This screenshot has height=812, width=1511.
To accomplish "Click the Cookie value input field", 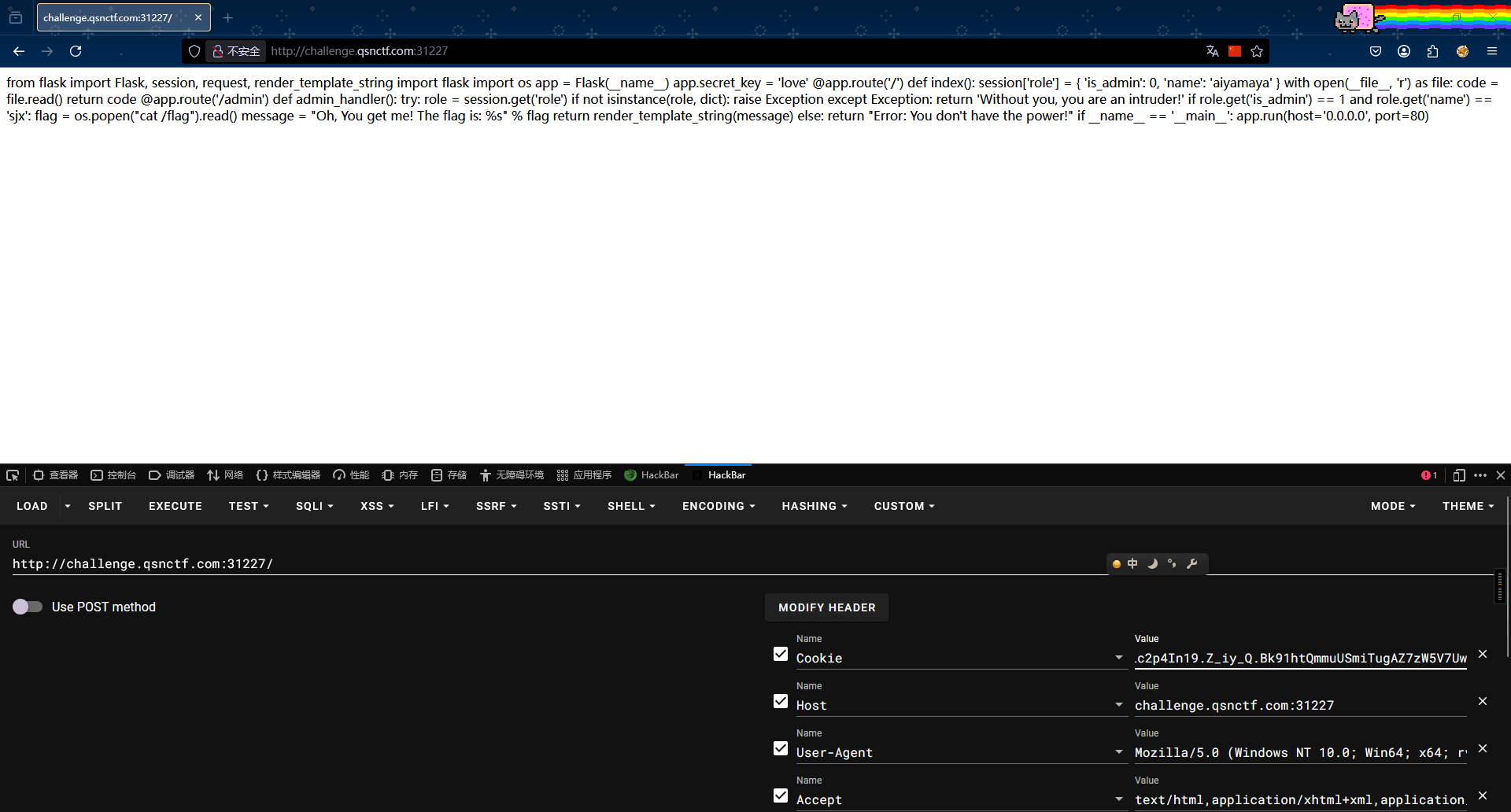I will [1300, 659].
